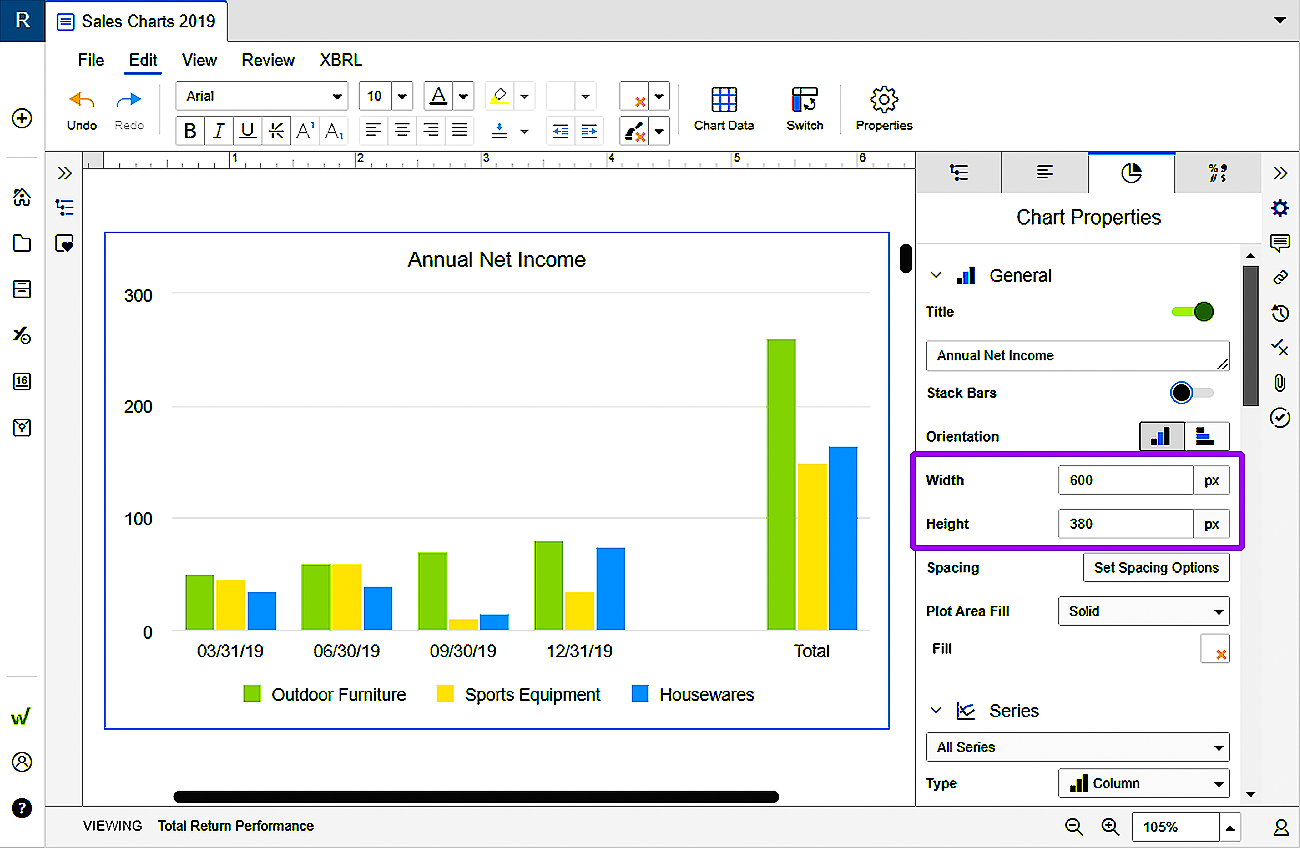Apply strikethrough formatting
Image resolution: width=1300 pixels, height=848 pixels.
click(277, 131)
